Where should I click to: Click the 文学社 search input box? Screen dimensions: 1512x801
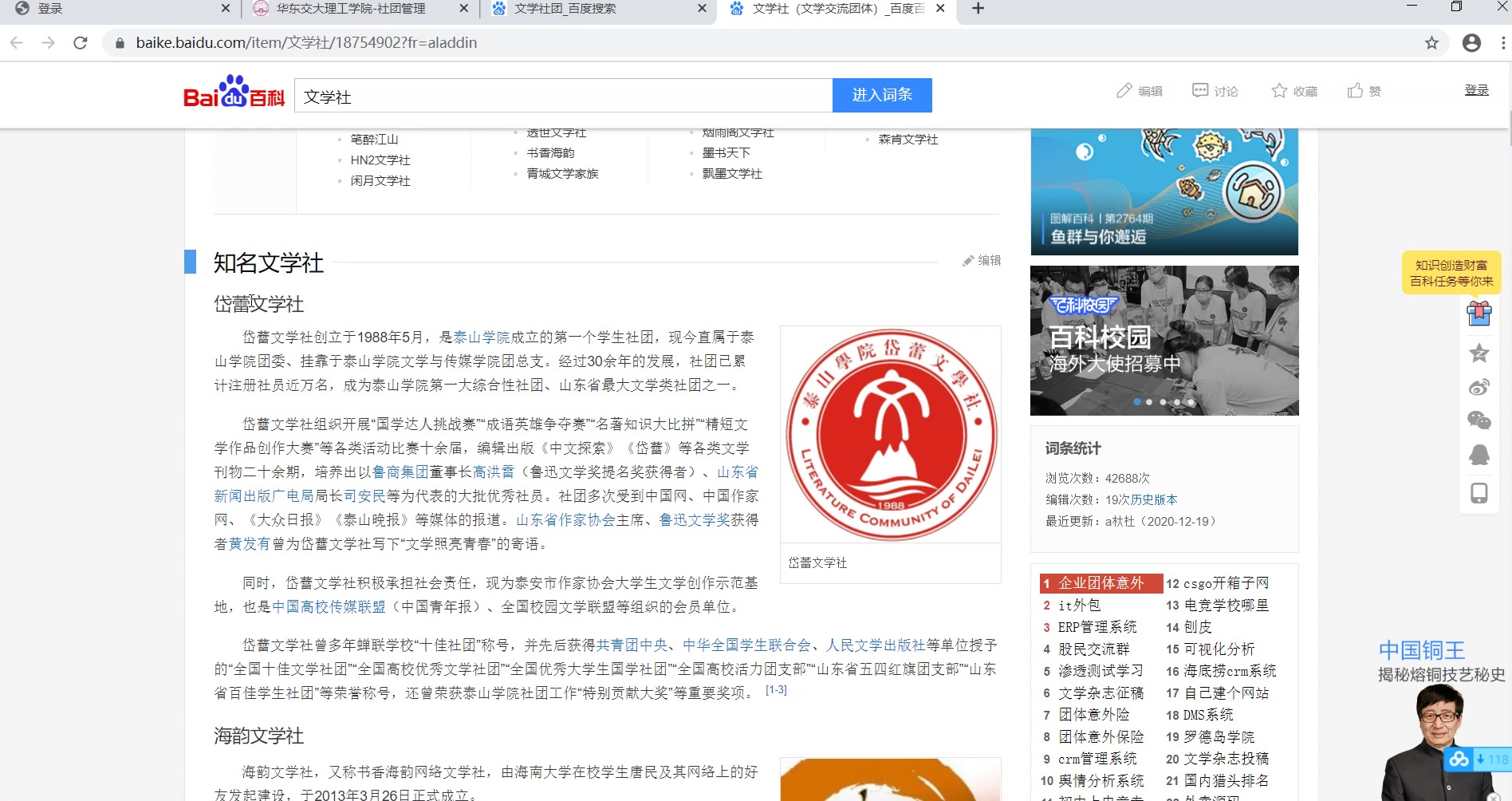[563, 96]
